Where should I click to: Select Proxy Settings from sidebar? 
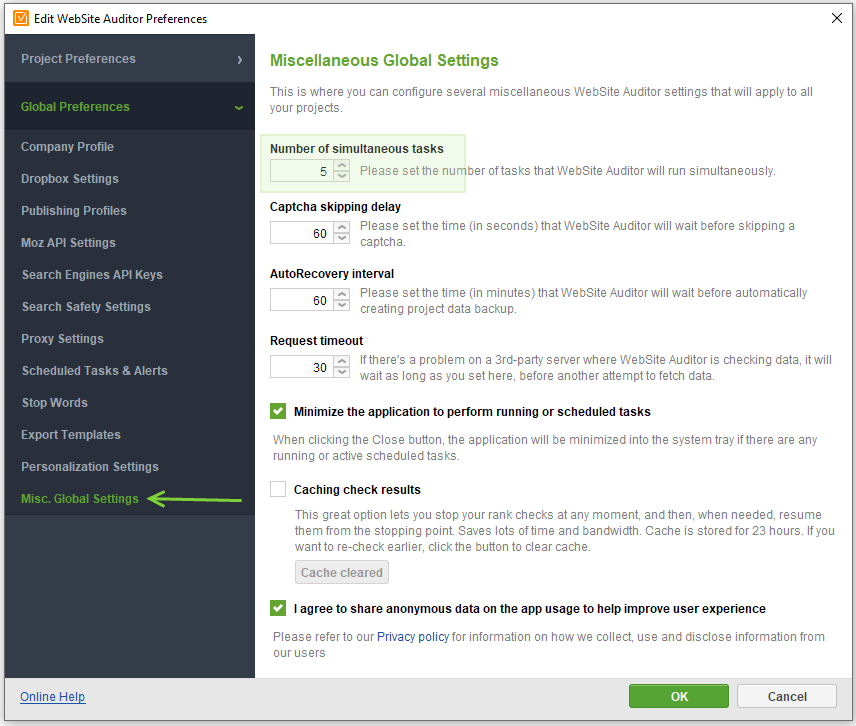tap(62, 339)
